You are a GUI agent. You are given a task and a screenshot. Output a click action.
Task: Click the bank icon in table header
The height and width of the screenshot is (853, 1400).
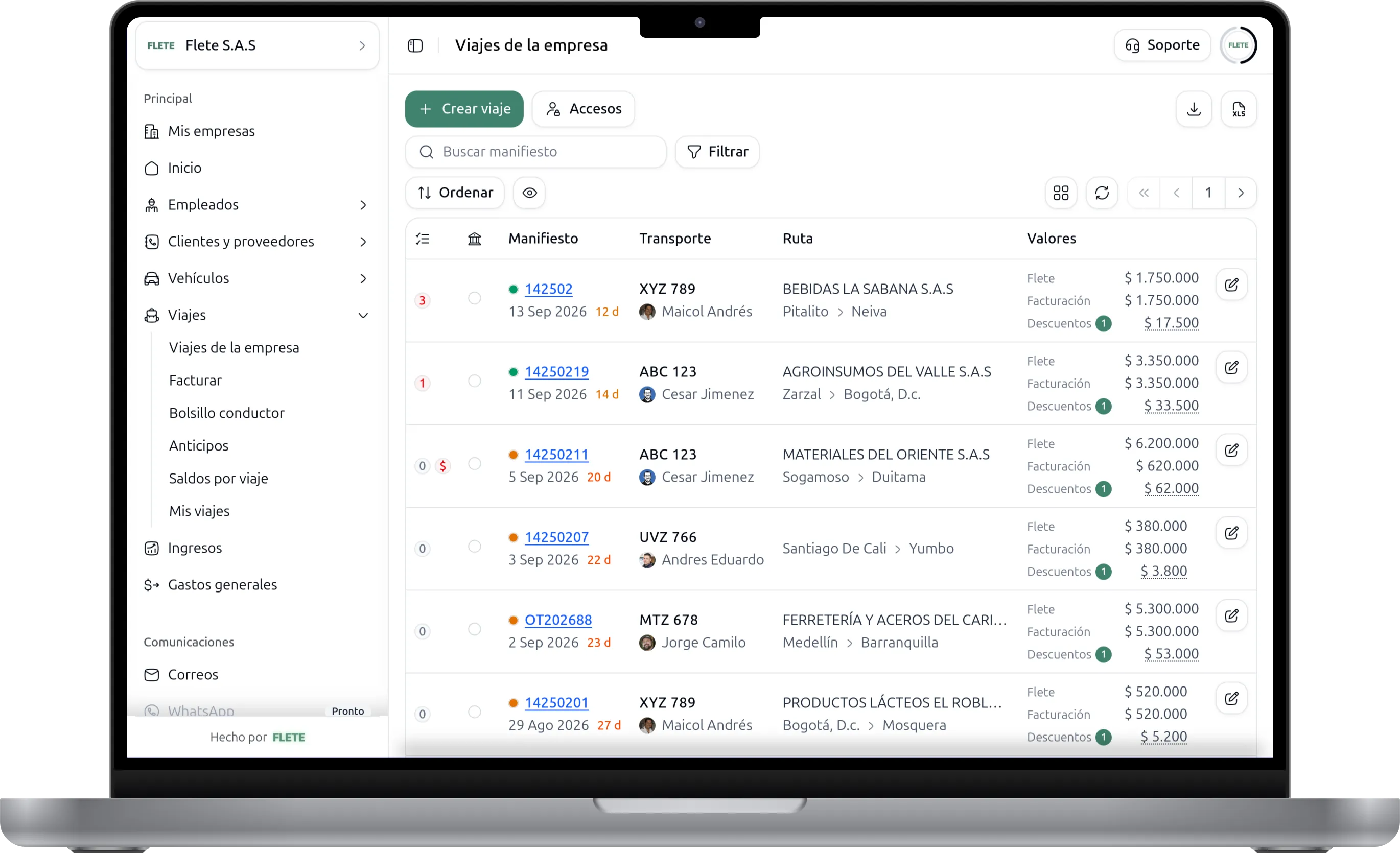(475, 239)
